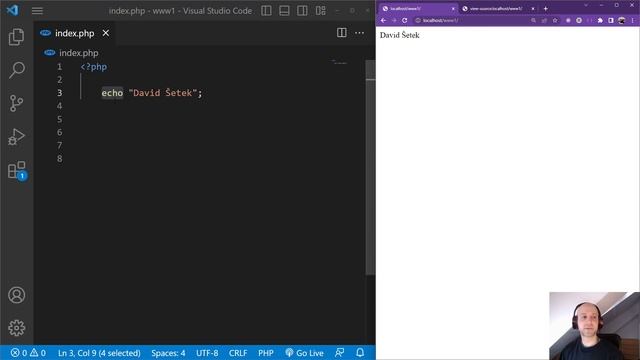Close the localhost/www1 browser tab
The image size is (640, 360).
point(453,9)
